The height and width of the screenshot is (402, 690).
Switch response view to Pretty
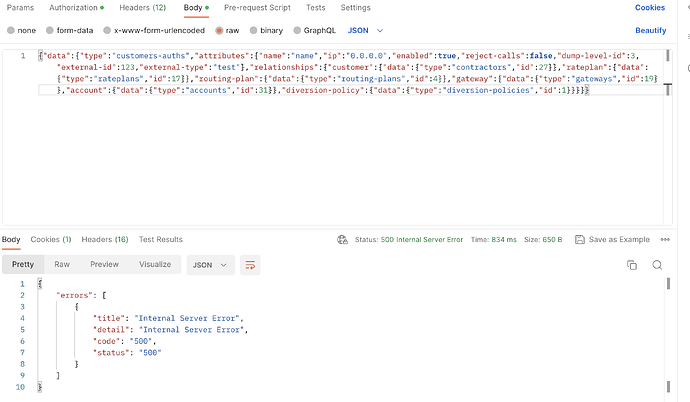(x=23, y=264)
